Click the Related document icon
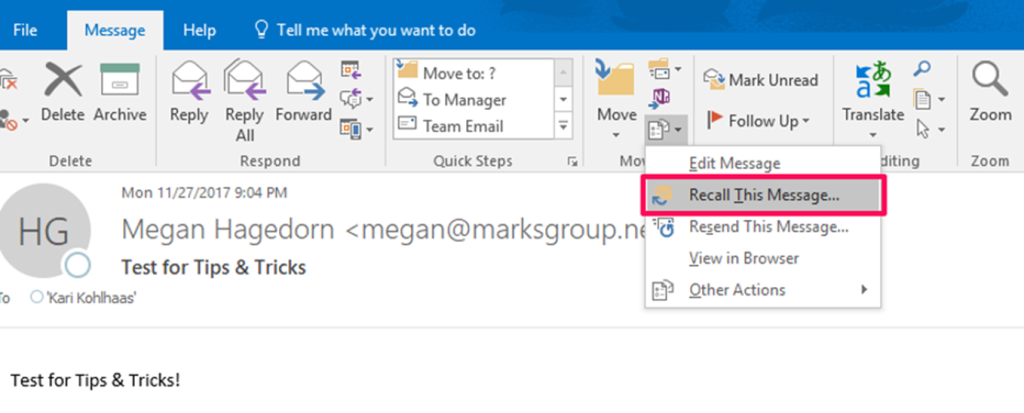1024x413 pixels. pos(922,99)
